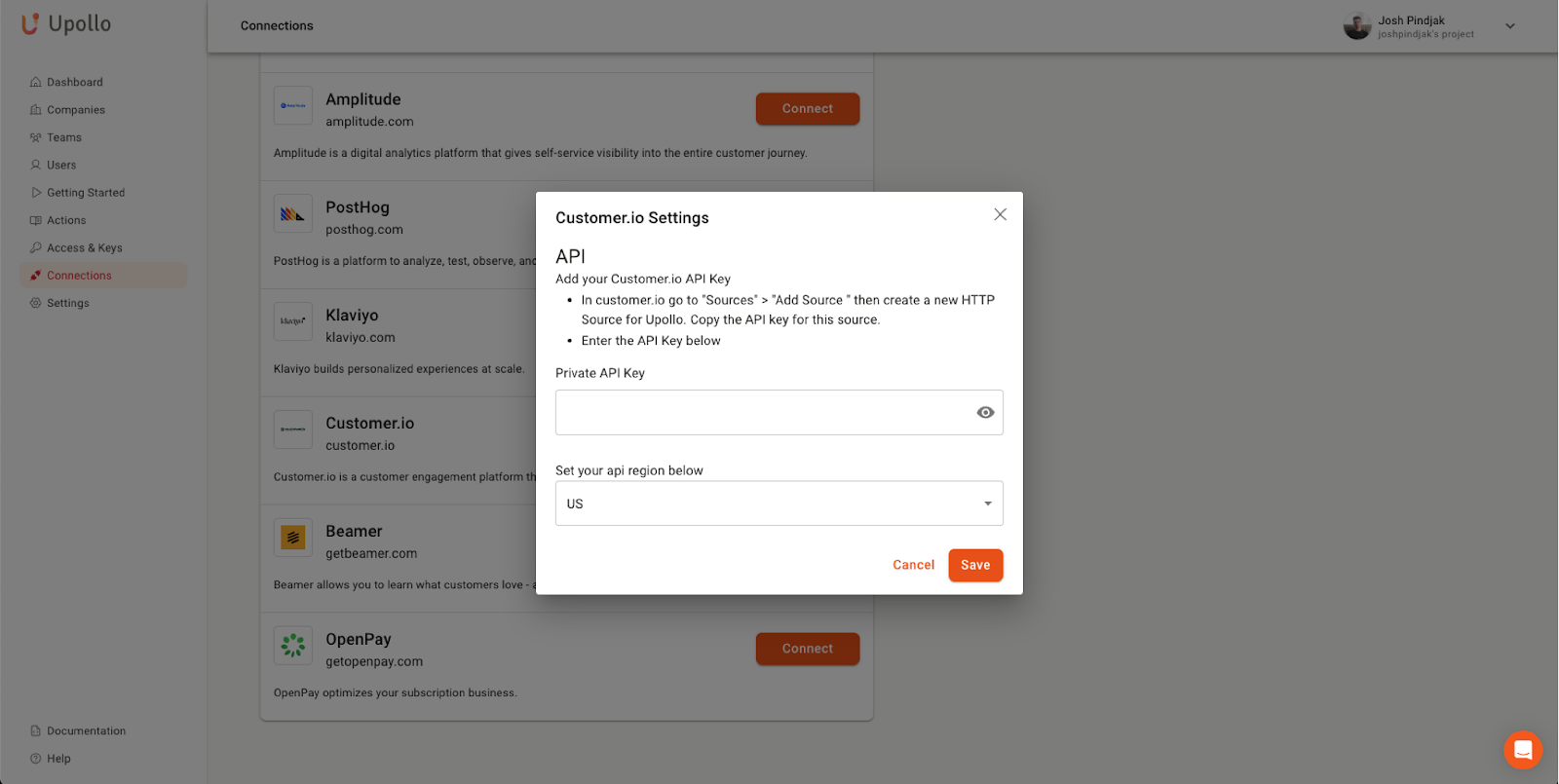
Task: Click the posthog.com text
Action: (x=364, y=230)
